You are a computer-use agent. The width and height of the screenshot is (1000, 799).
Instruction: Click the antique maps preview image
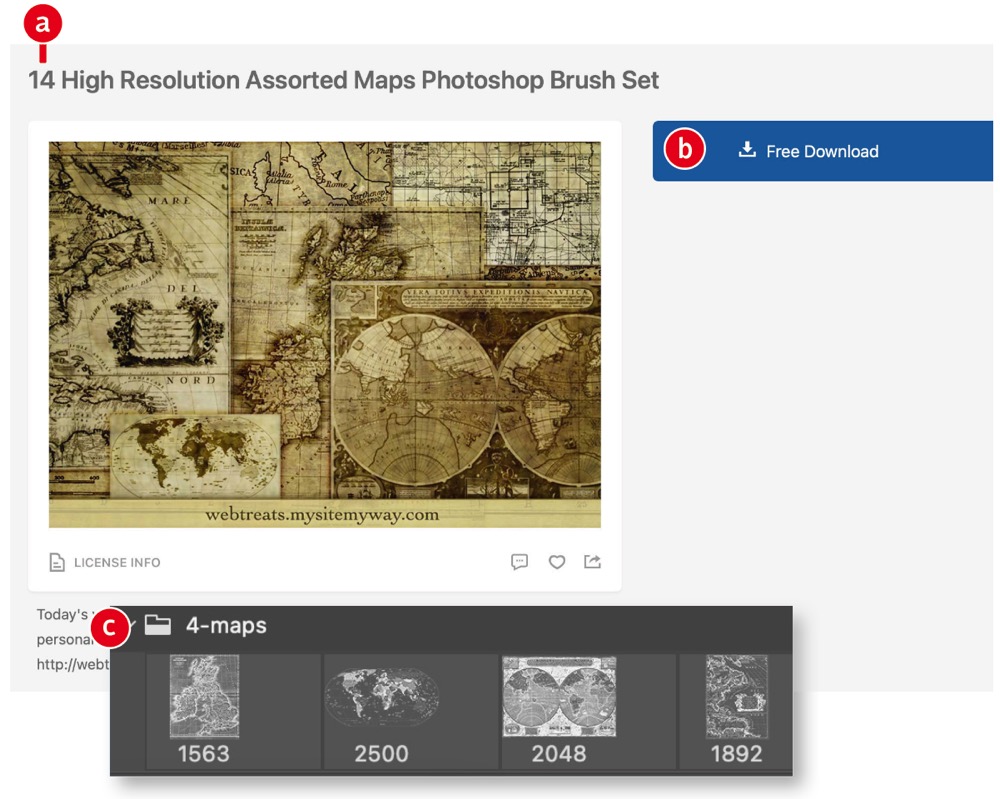pyautogui.click(x=325, y=334)
